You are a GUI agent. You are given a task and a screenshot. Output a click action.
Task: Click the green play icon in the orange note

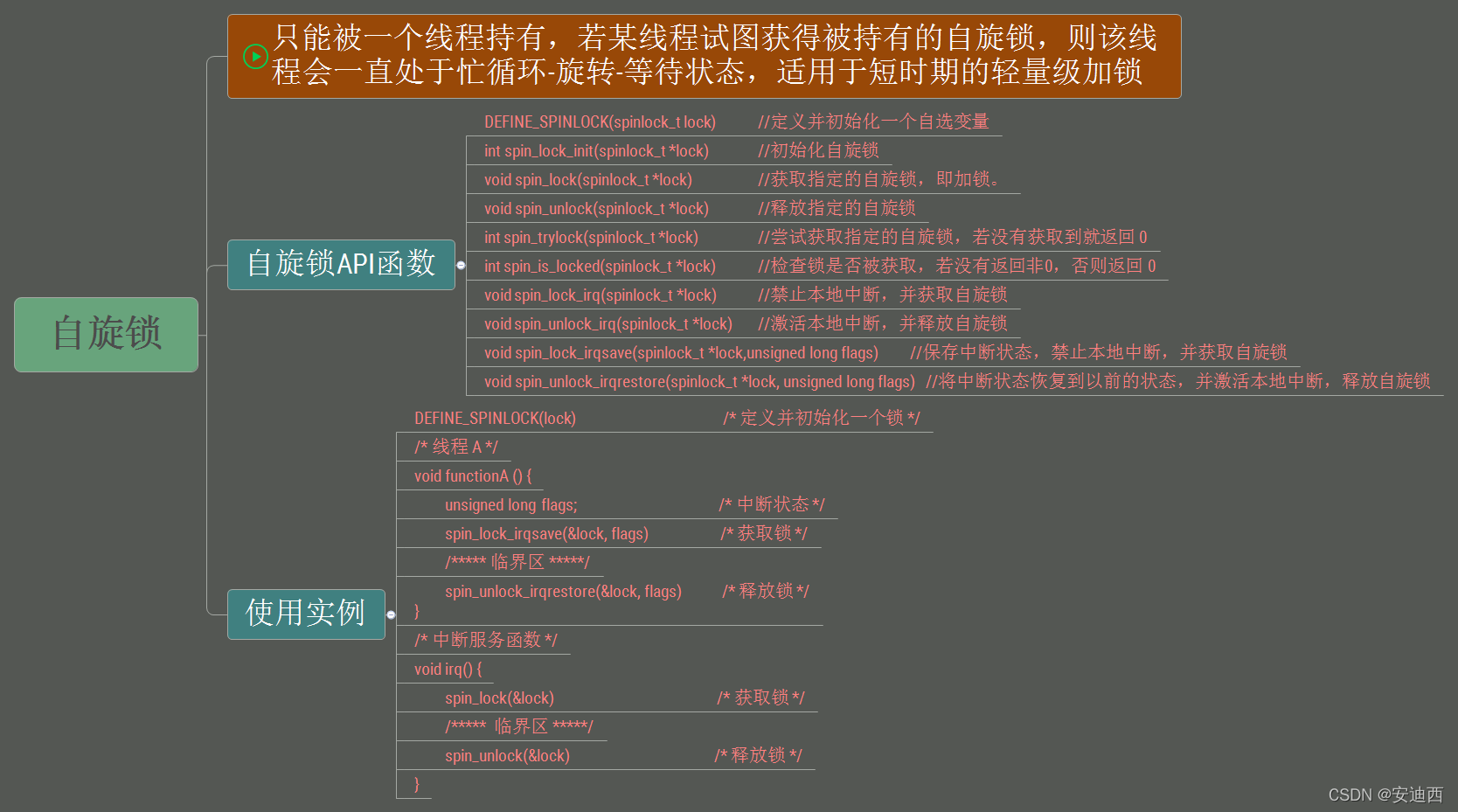[x=254, y=57]
